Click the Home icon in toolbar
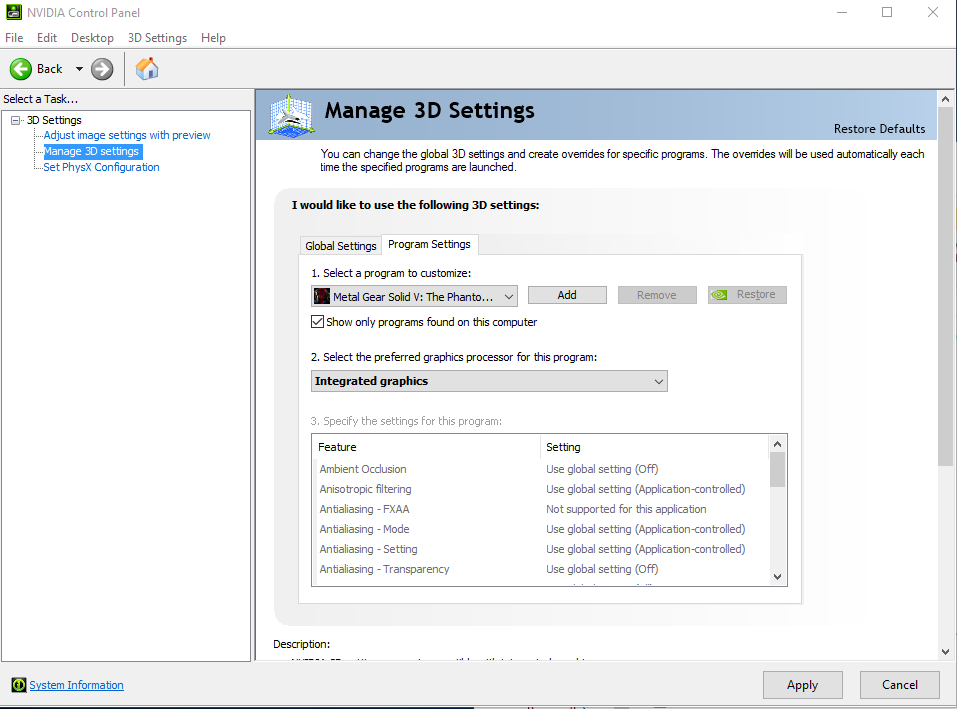 (147, 69)
